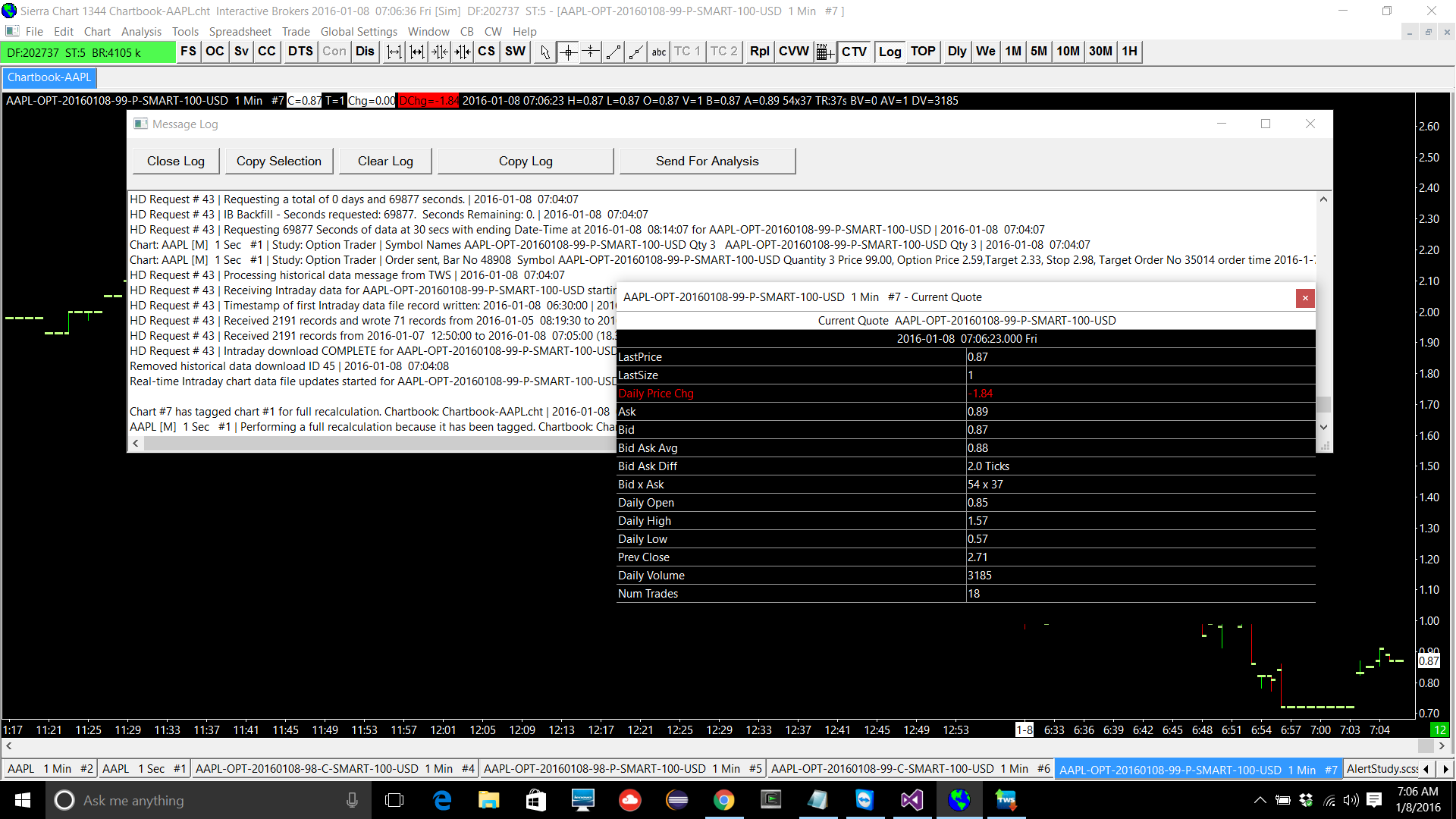Click the compress bar spacing icon
Image resolution: width=1456 pixels, height=819 pixels.
pos(440,52)
